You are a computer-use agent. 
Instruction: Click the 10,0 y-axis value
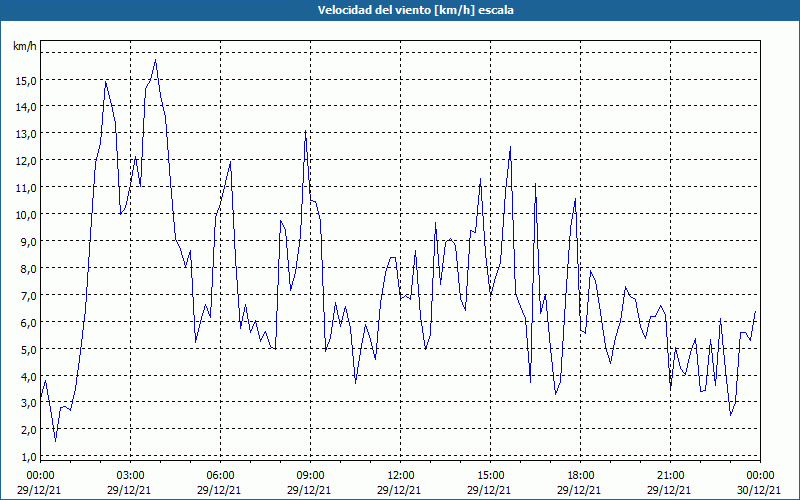click(26, 215)
